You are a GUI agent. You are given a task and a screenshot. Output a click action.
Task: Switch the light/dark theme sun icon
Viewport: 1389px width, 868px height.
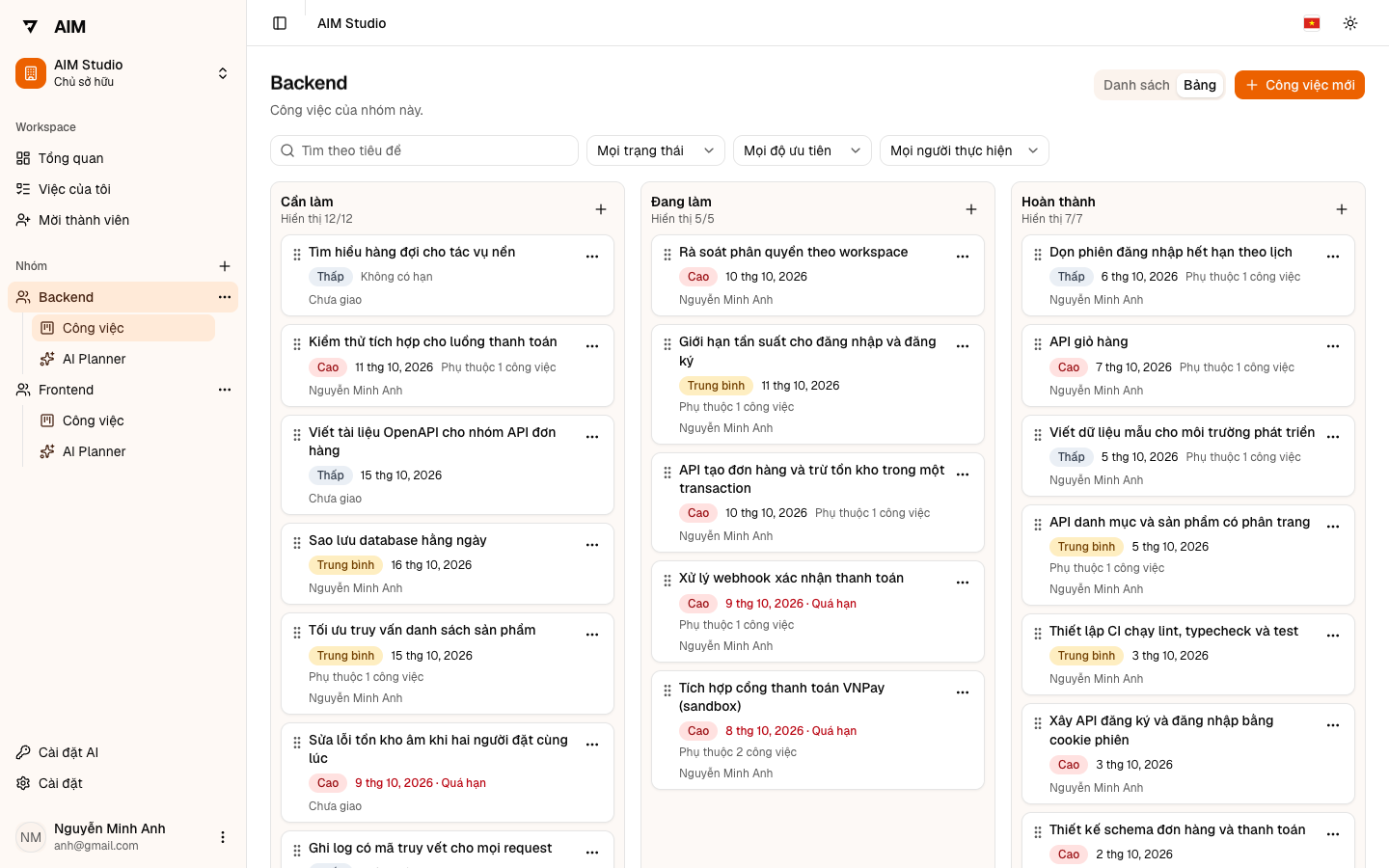(1350, 23)
